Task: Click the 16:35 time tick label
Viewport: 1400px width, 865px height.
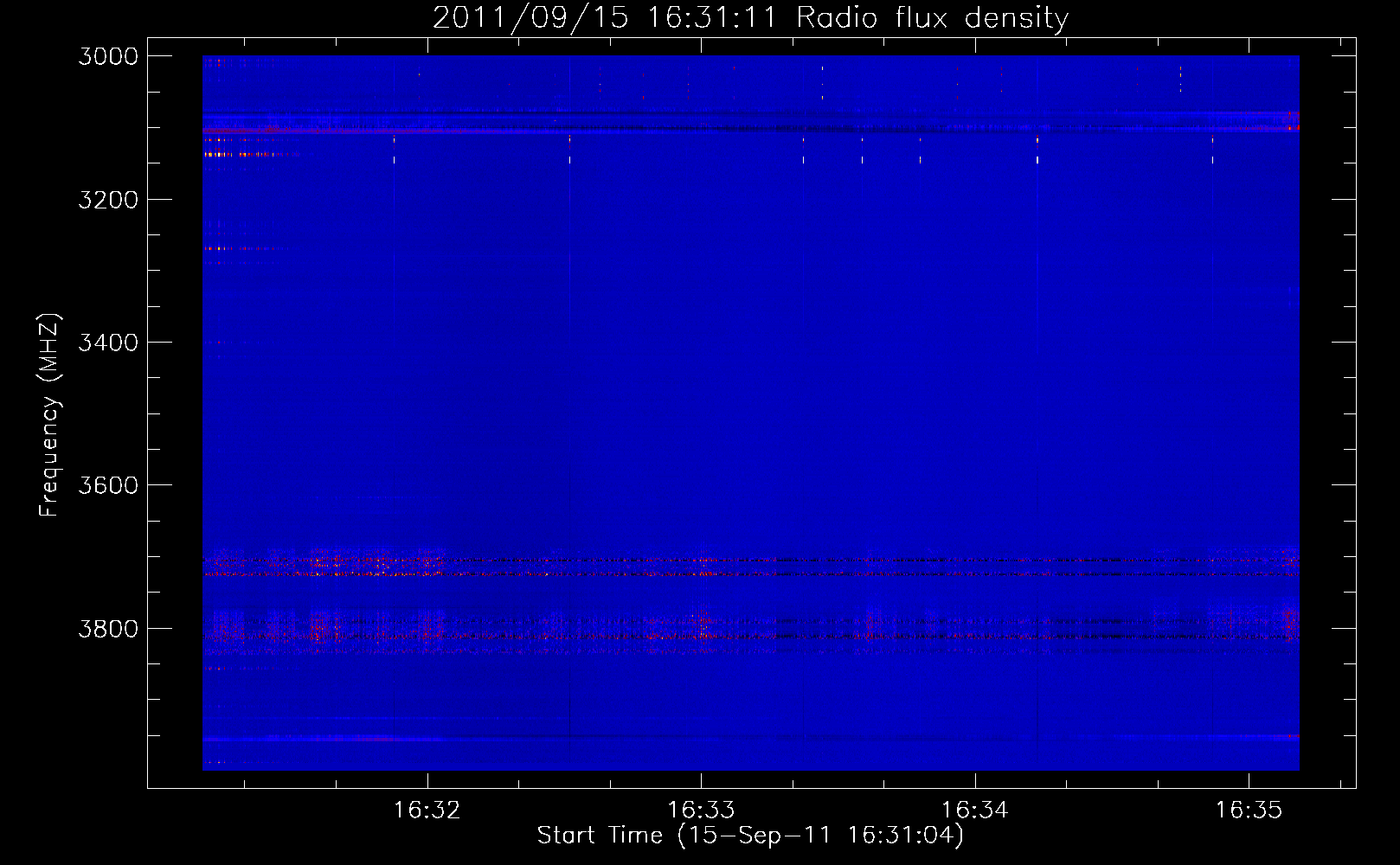Action: (x=1249, y=810)
